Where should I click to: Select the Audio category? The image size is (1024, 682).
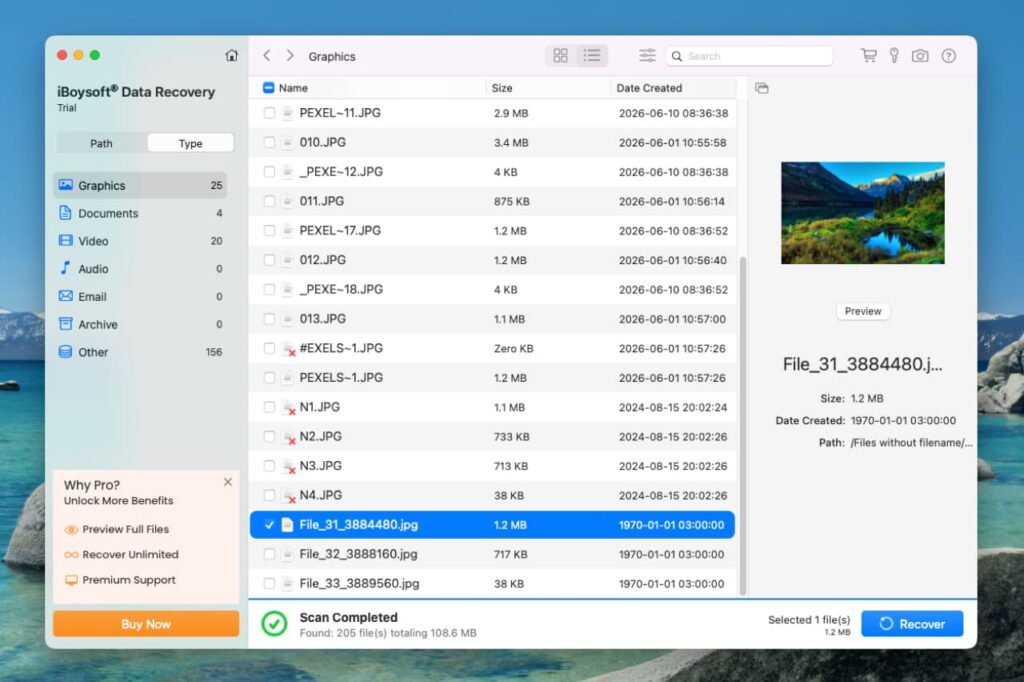coord(140,268)
